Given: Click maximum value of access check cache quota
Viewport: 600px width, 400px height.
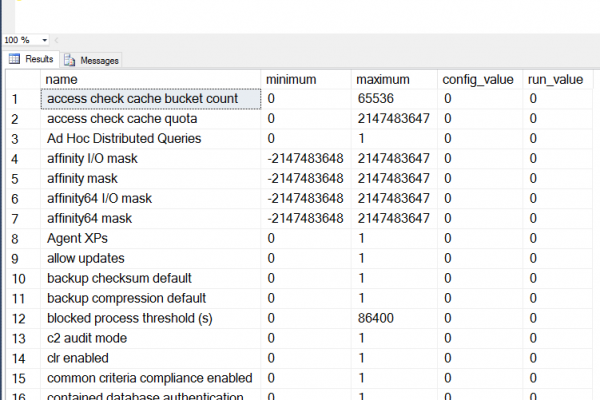Looking at the screenshot, I should (394, 119).
